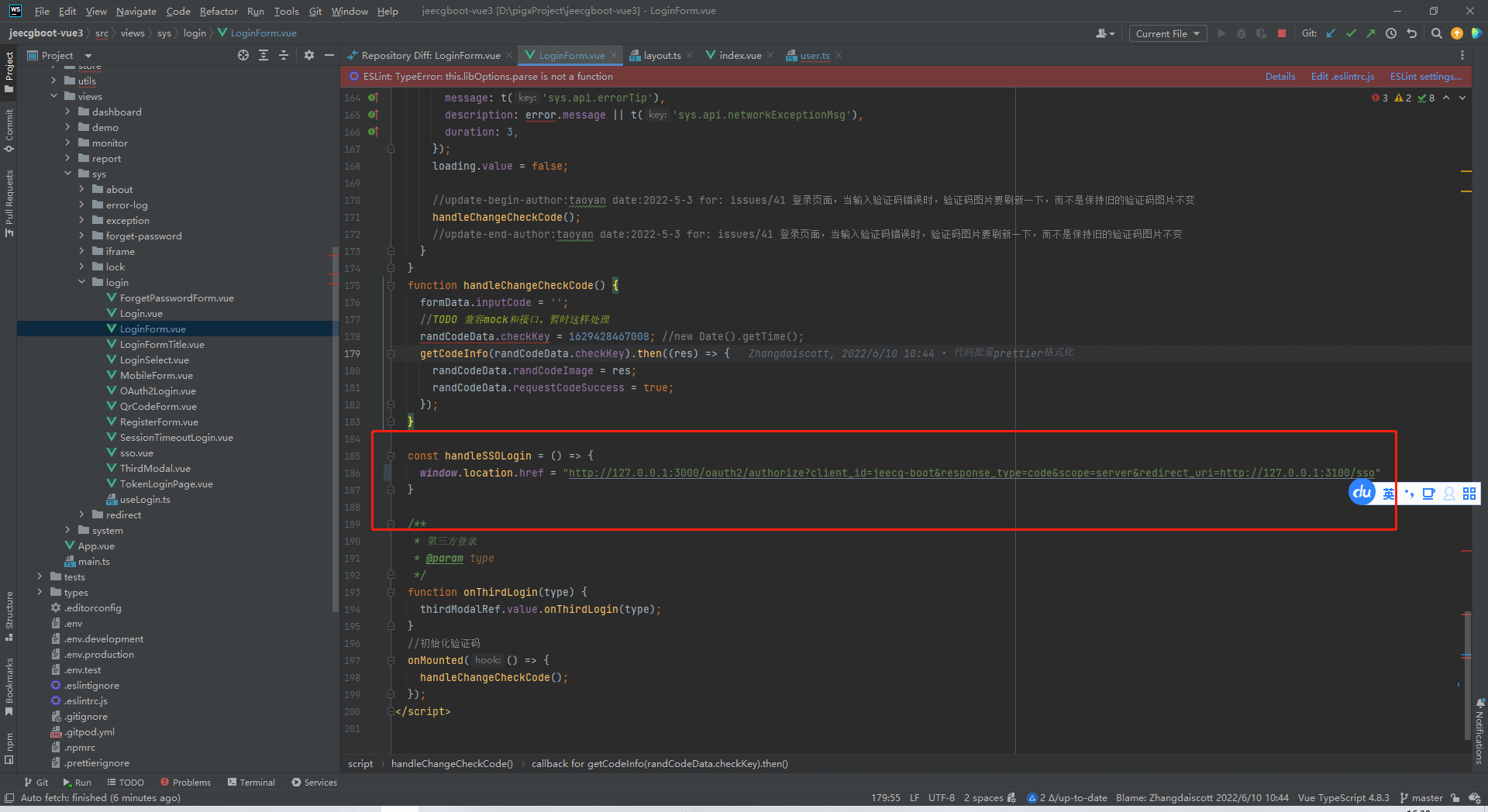Click Select Opened File target icon
The width and height of the screenshot is (1488, 812).
pyautogui.click(x=243, y=55)
